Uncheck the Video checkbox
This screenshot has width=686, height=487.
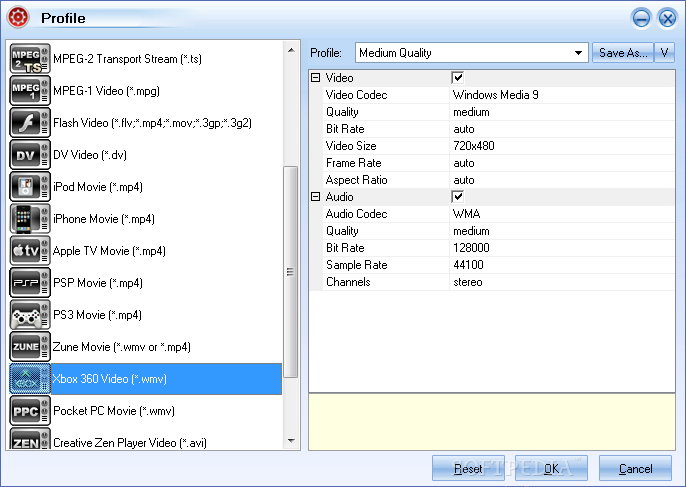(458, 78)
